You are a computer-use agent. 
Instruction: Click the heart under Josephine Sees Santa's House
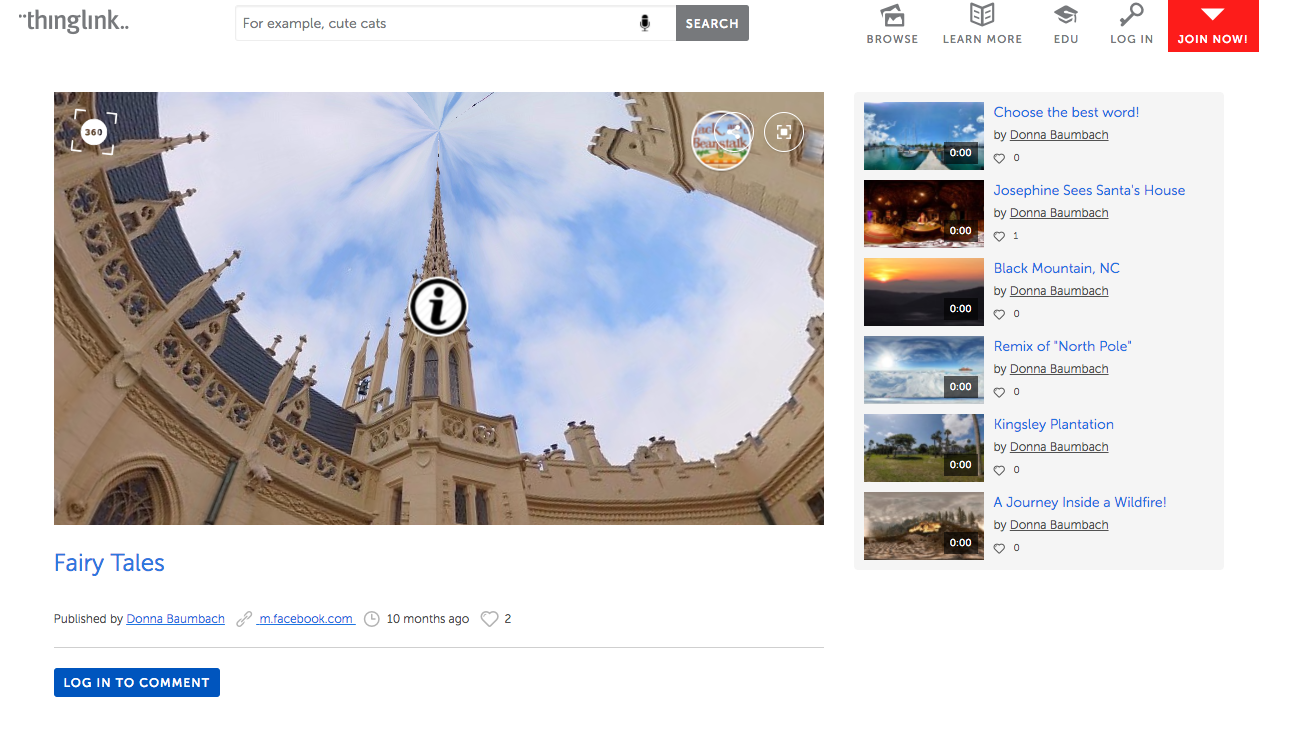tap(999, 236)
